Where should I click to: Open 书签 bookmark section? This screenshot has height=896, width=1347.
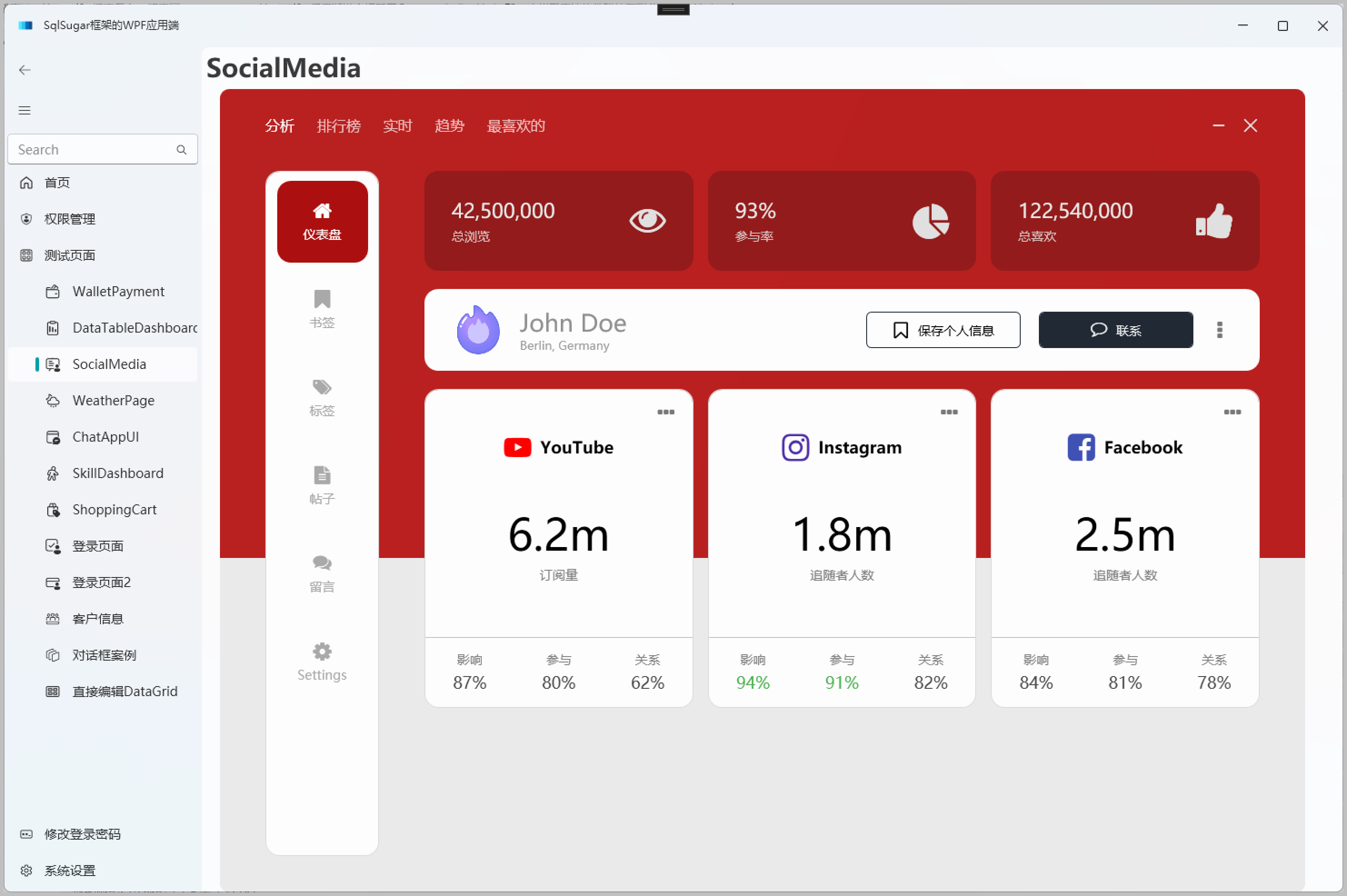point(322,309)
